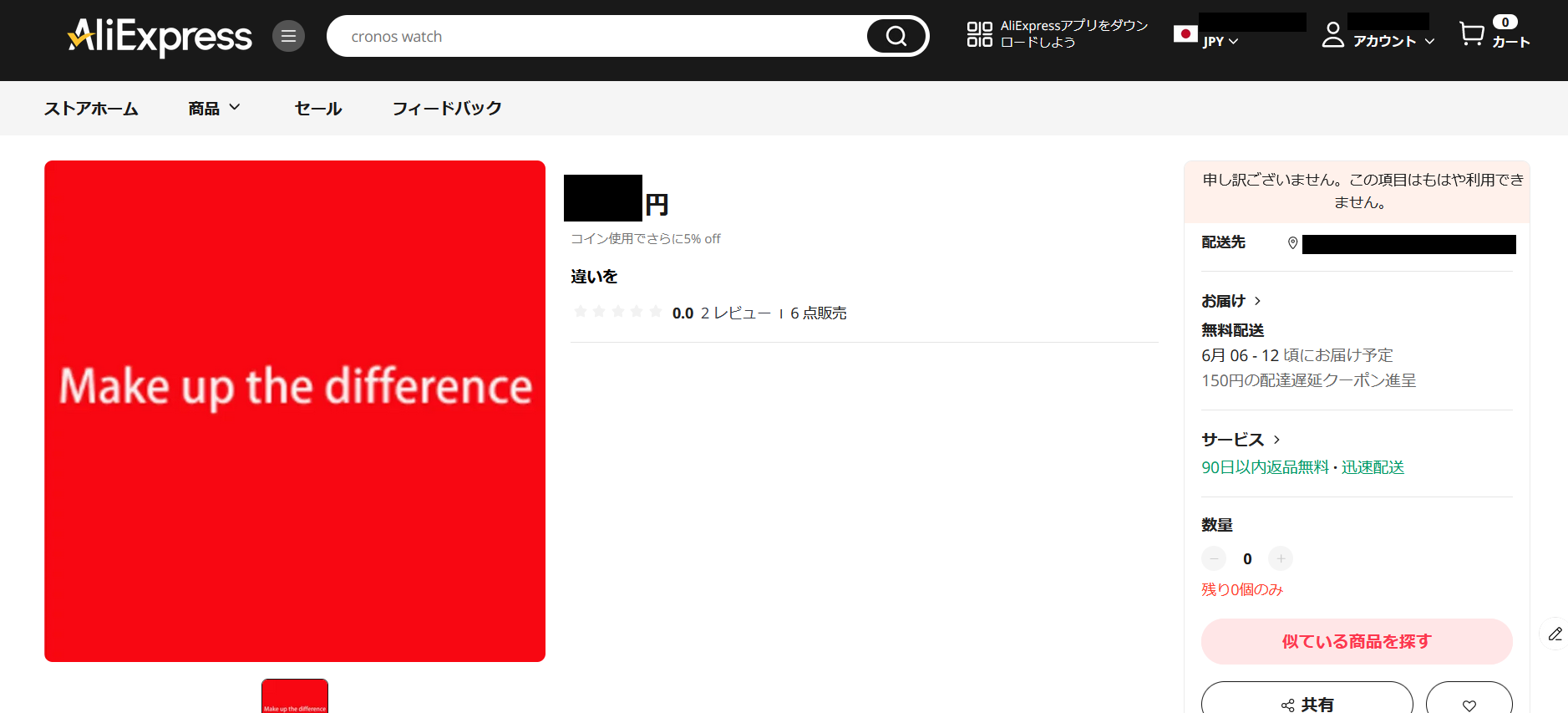The height and width of the screenshot is (713, 1568).
Task: Click the 6 点販売 sold count
Action: (819, 313)
